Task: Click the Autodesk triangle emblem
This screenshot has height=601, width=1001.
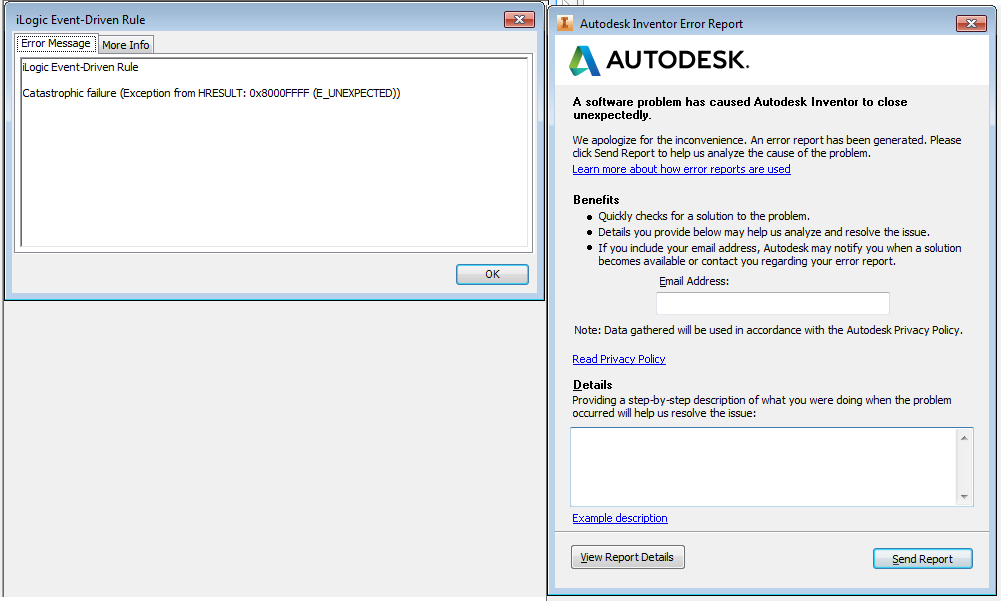Action: (582, 60)
